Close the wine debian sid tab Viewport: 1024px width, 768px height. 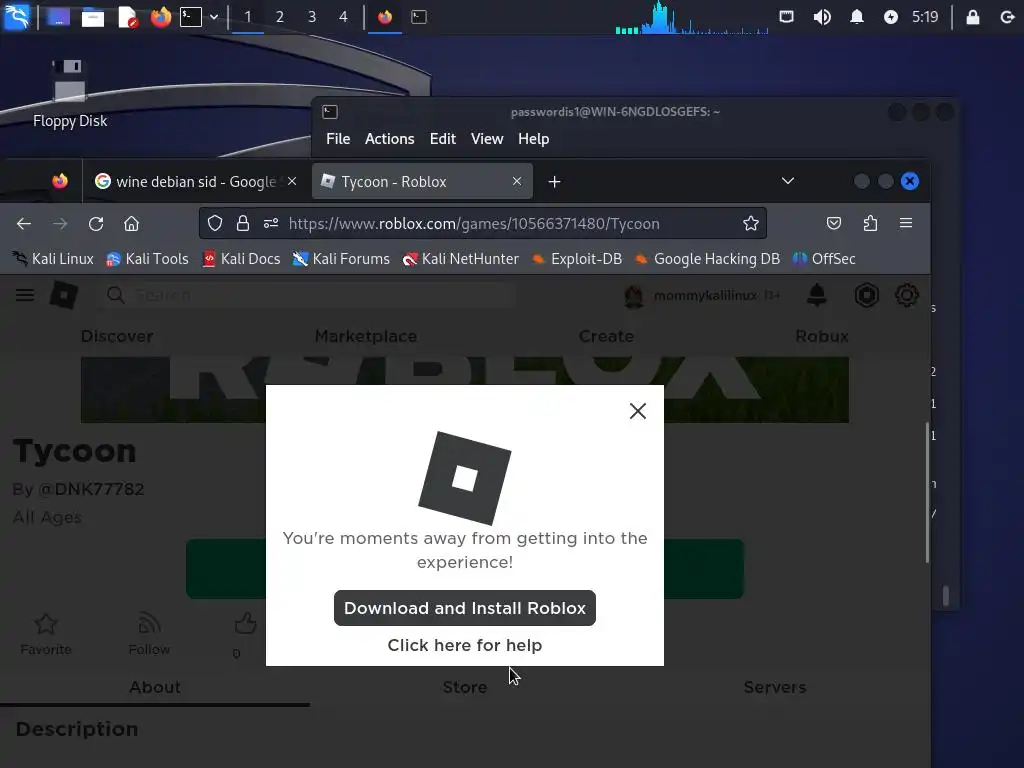pyautogui.click(x=292, y=181)
